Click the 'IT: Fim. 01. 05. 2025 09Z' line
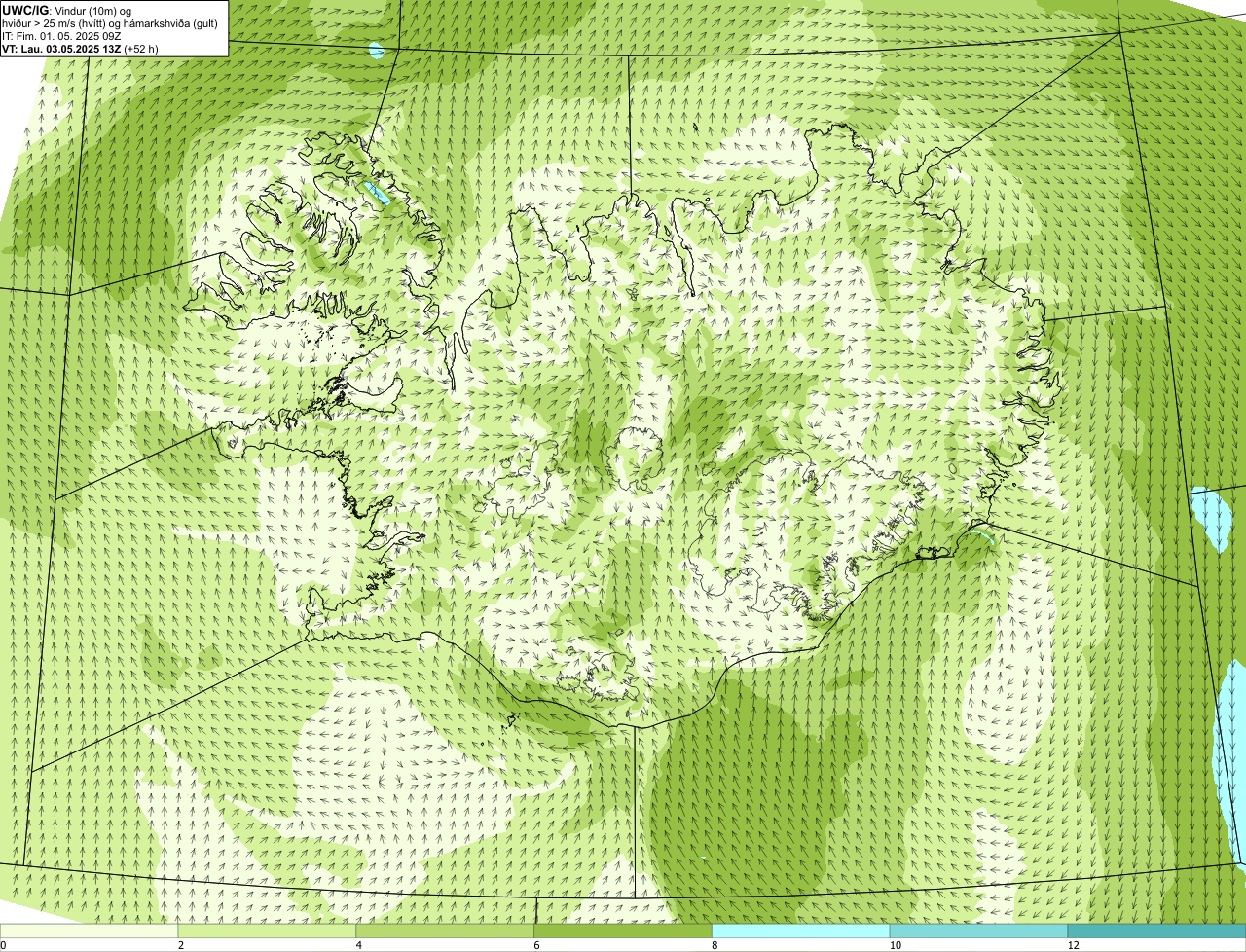Image resolution: width=1246 pixels, height=952 pixels. coord(60,36)
